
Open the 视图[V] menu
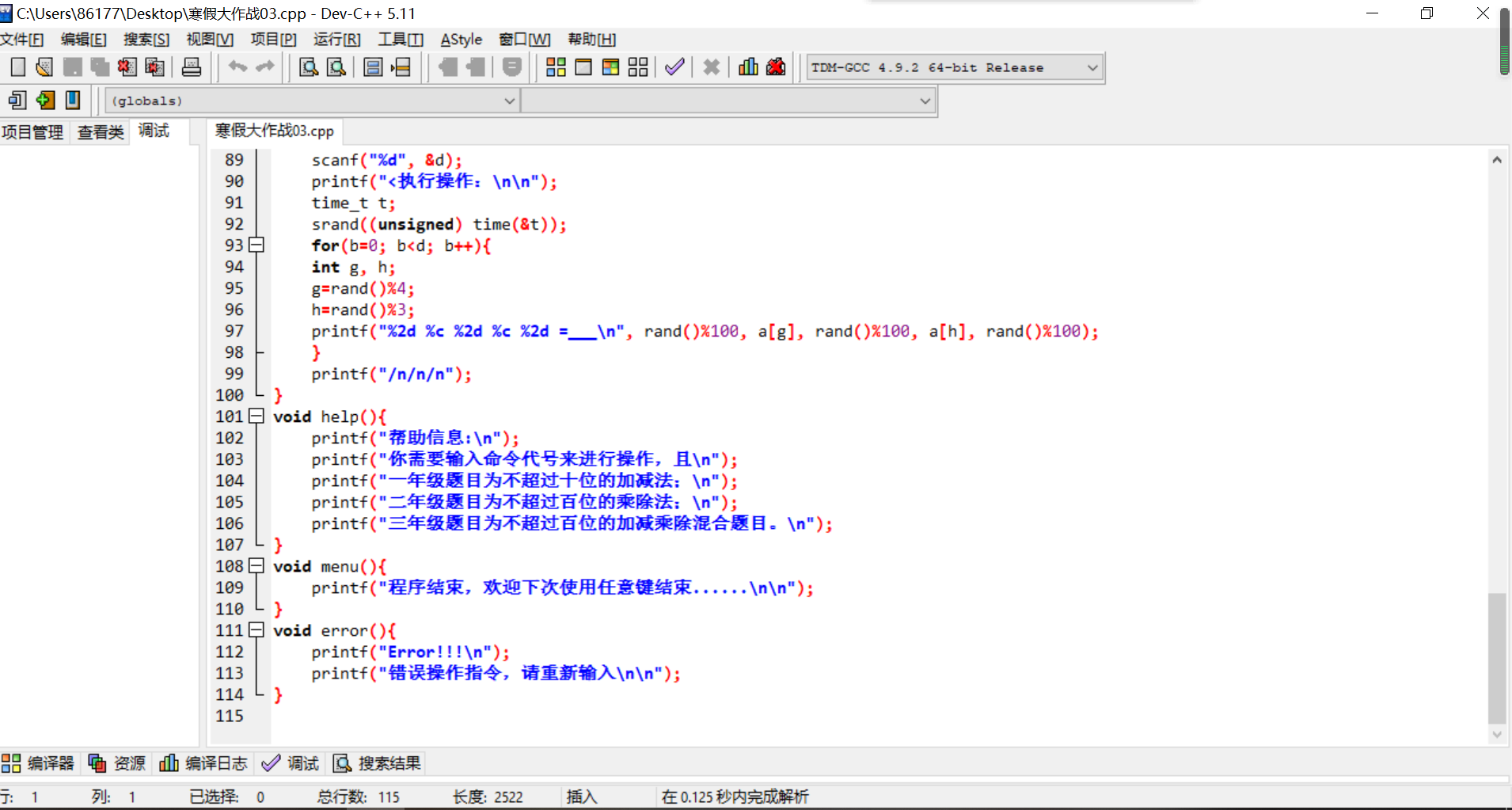tap(210, 40)
